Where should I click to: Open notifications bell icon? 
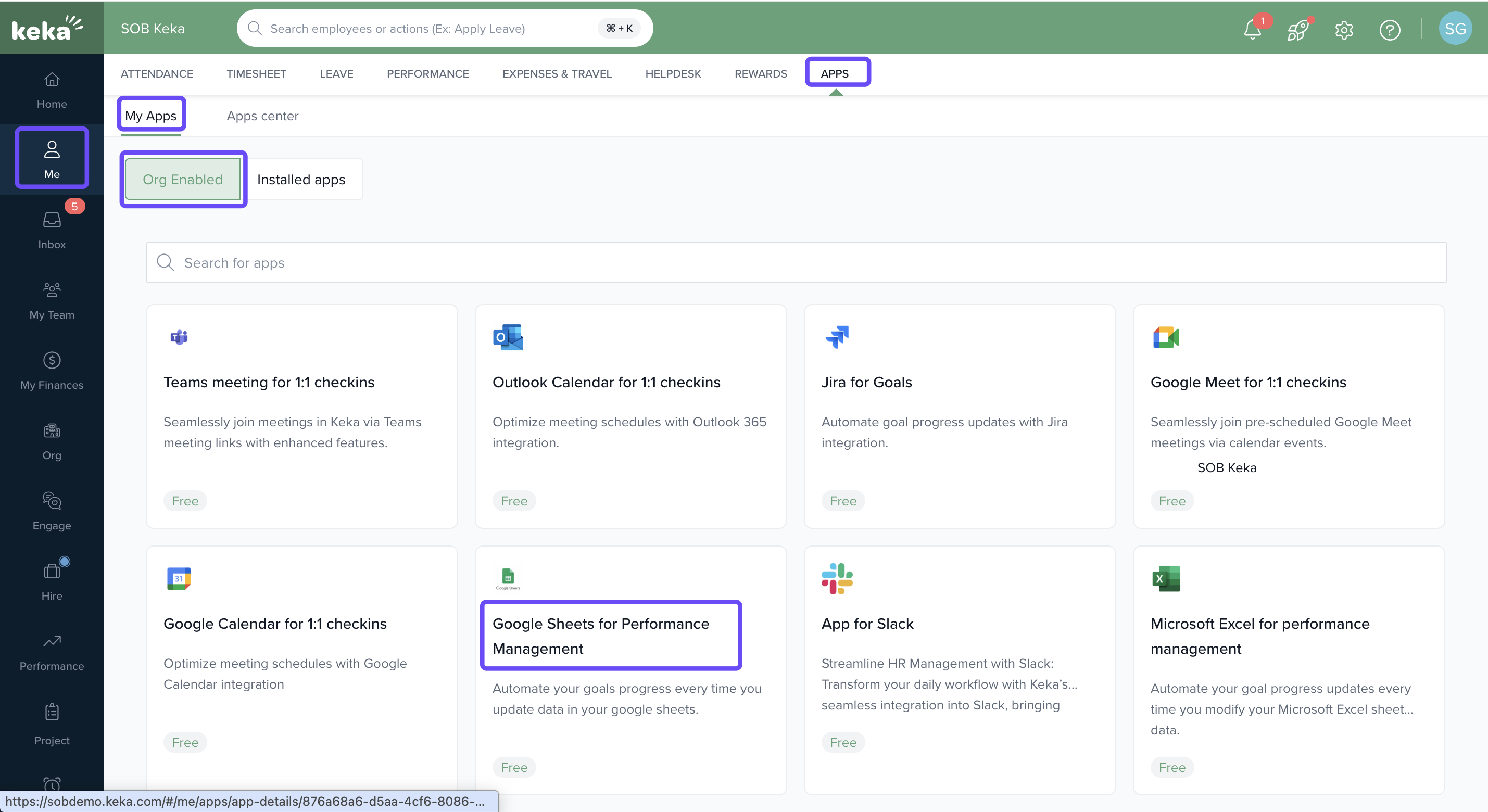click(x=1252, y=29)
